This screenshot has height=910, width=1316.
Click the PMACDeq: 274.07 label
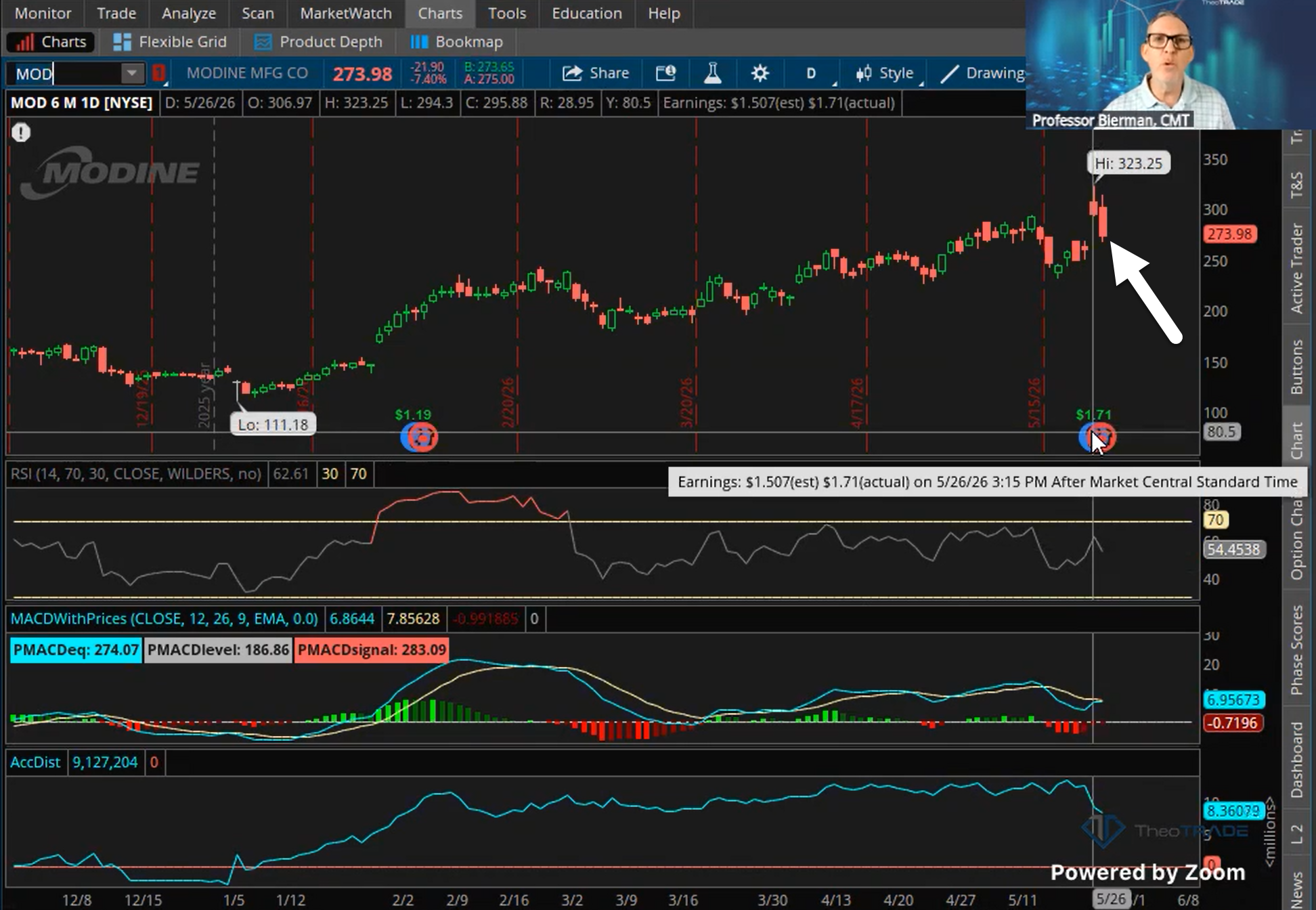76,650
